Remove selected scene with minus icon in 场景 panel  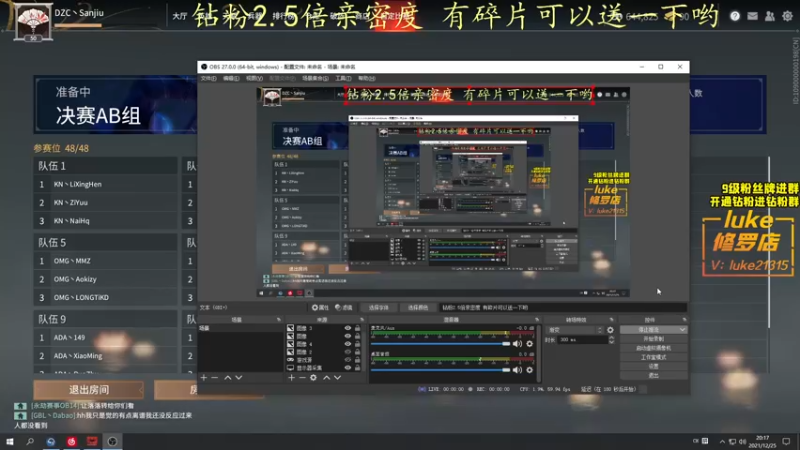tap(215, 378)
